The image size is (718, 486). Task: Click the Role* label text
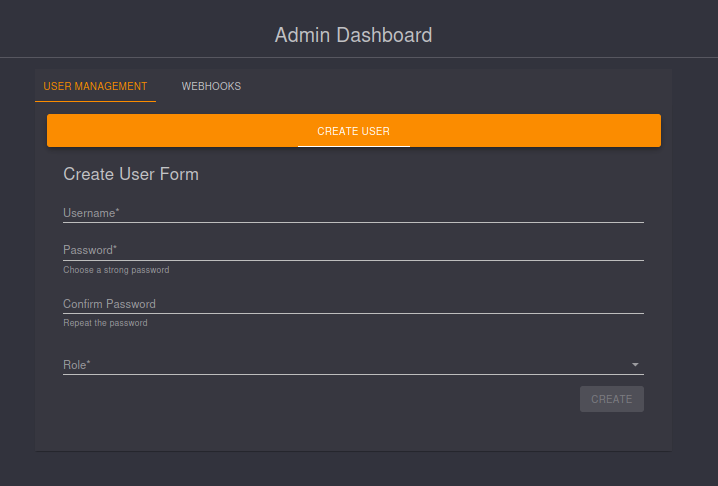click(77, 365)
